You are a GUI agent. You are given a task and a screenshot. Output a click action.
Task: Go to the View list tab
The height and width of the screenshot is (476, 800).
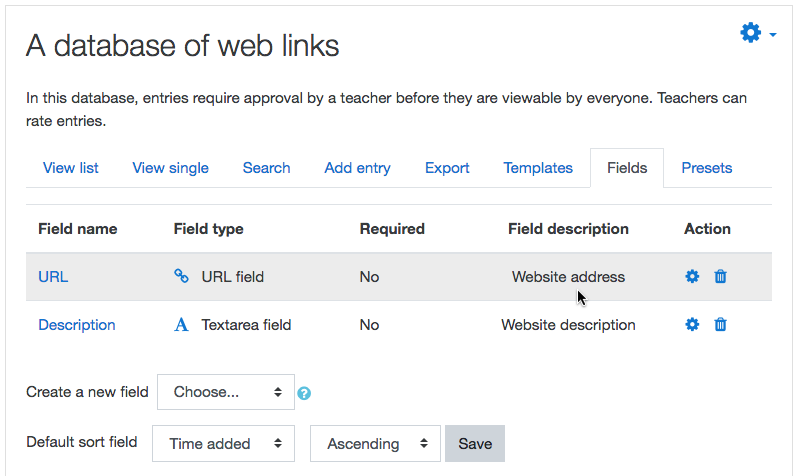pyautogui.click(x=70, y=168)
